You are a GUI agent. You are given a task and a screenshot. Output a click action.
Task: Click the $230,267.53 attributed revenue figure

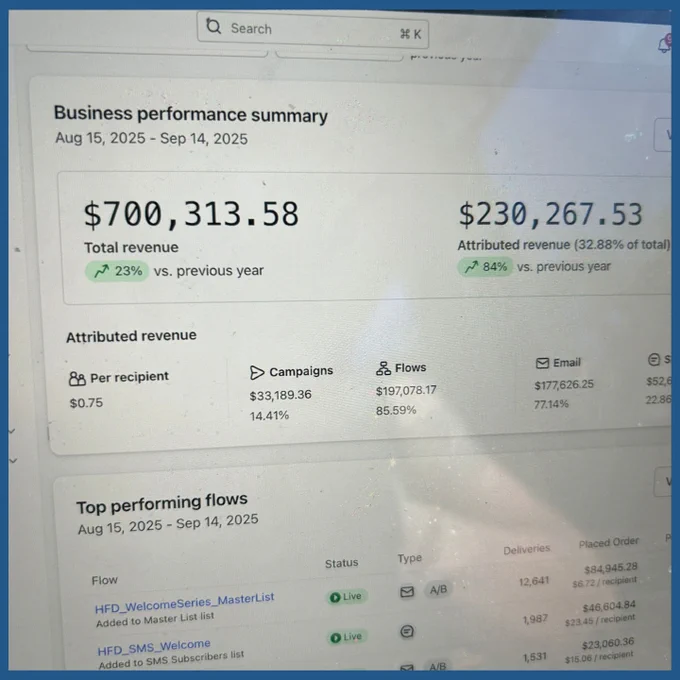[x=550, y=214]
